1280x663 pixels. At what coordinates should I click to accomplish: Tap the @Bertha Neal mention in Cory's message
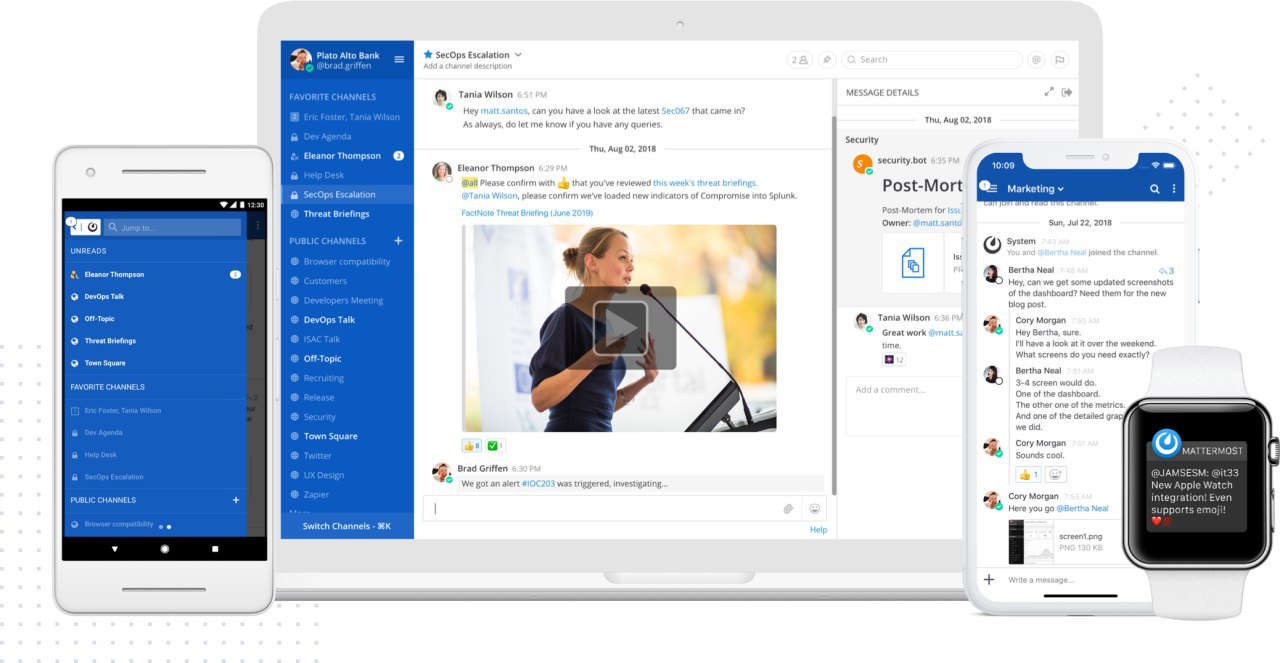click(x=1082, y=508)
